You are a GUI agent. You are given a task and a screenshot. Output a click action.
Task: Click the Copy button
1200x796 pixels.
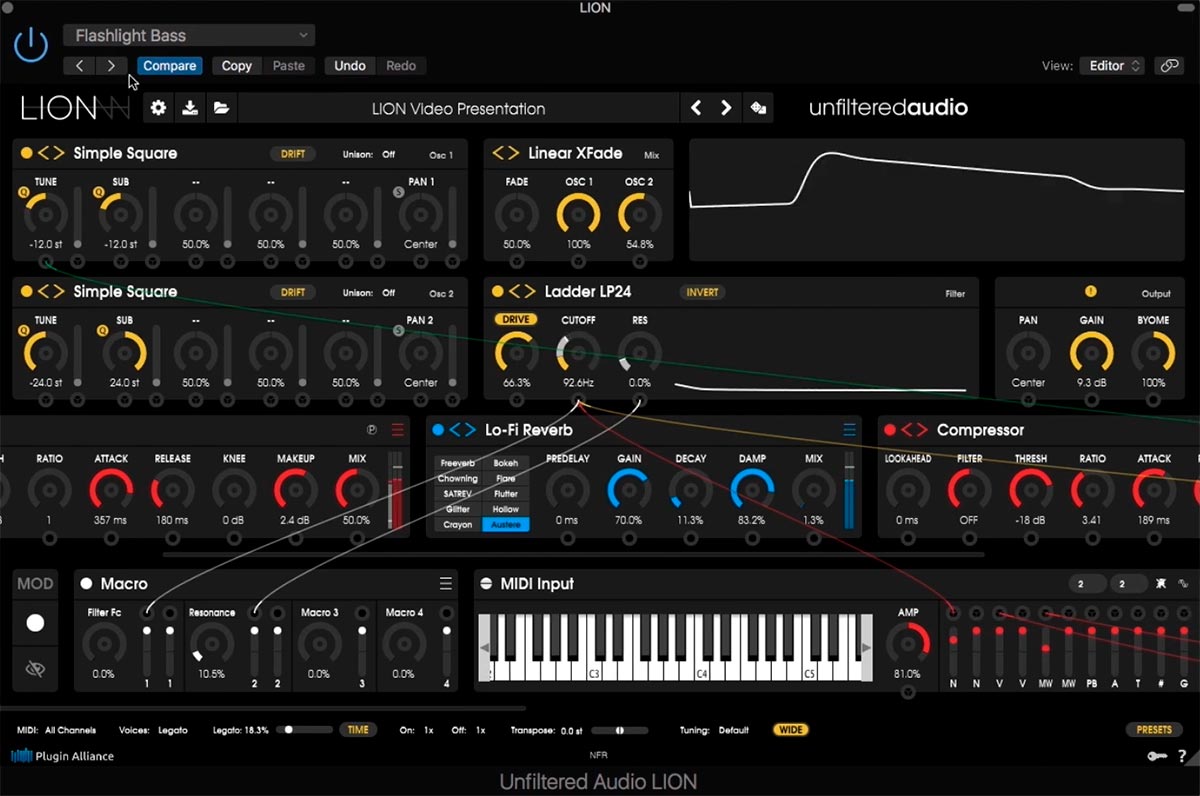coord(237,66)
